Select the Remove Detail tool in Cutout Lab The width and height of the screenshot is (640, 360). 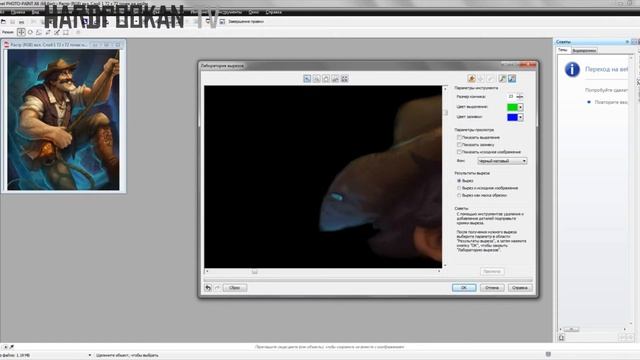pos(512,78)
